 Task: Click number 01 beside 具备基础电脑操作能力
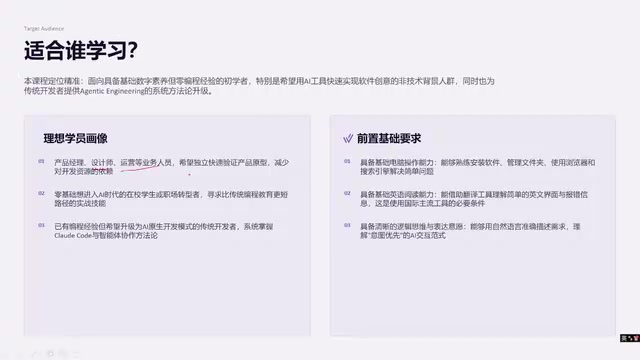pyautogui.click(x=347, y=161)
